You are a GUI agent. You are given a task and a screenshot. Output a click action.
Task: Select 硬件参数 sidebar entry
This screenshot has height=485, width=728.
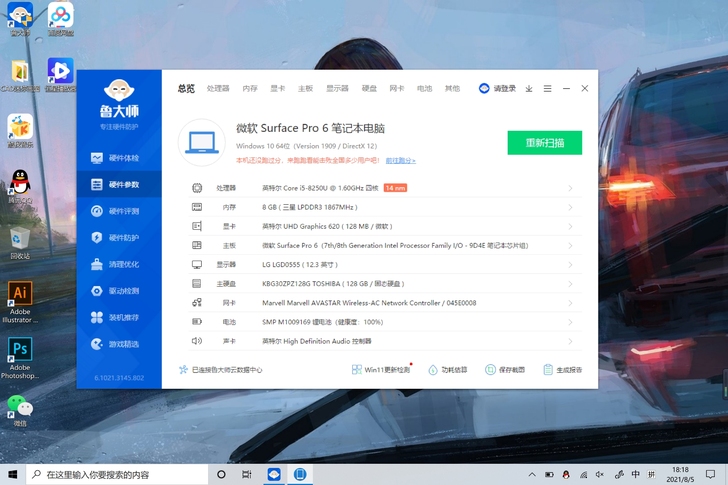click(119, 184)
